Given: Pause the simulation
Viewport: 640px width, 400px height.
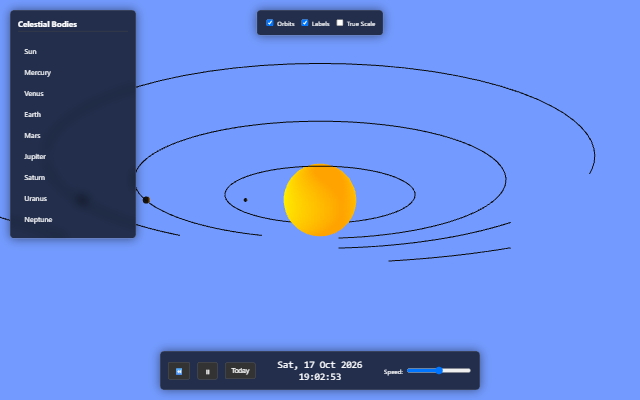Looking at the screenshot, I should (x=207, y=371).
